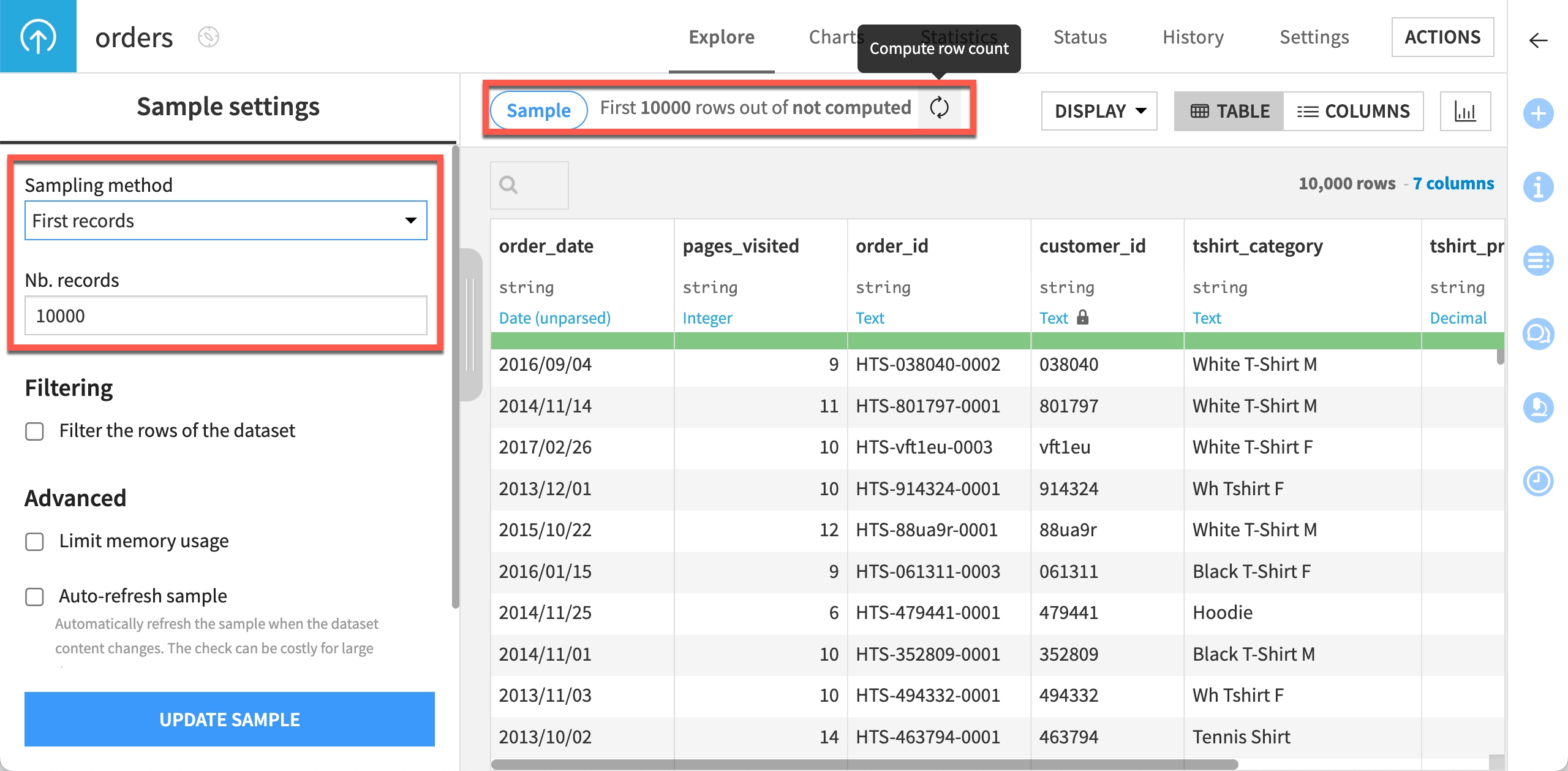
Task: Click cell HTS-914324-0001
Action: (939, 489)
